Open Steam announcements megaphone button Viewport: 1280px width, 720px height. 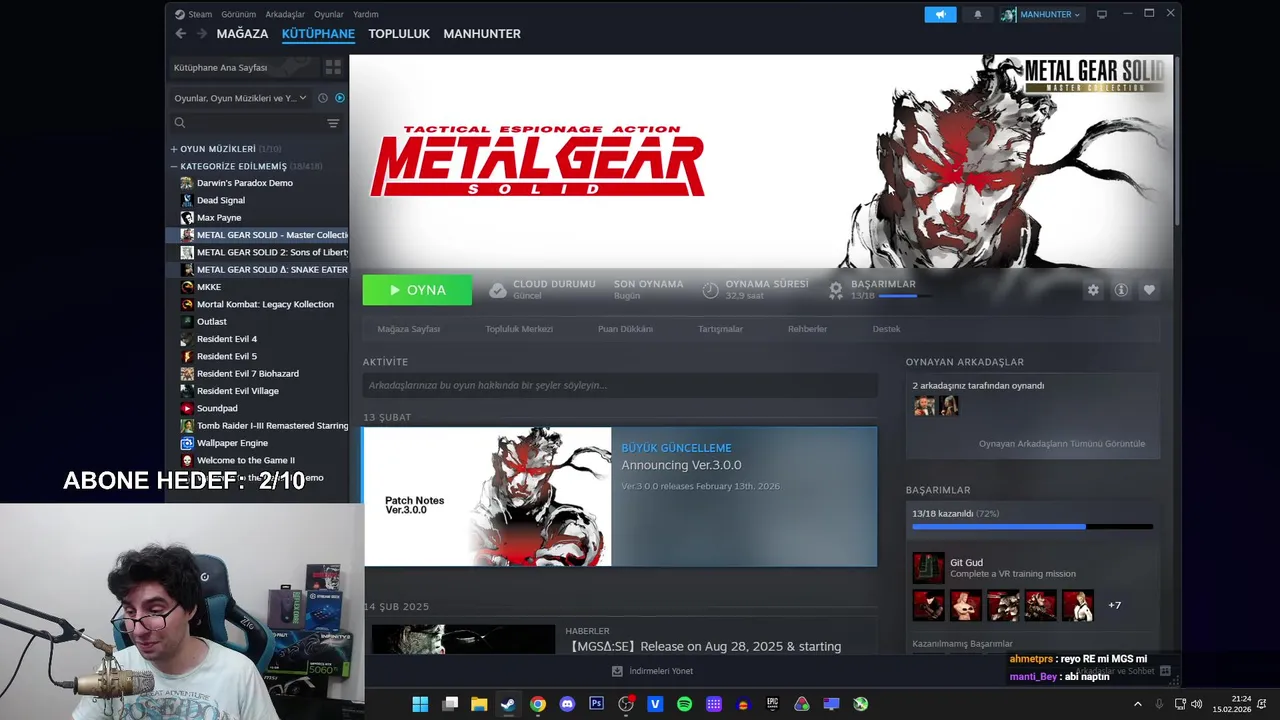click(x=940, y=14)
